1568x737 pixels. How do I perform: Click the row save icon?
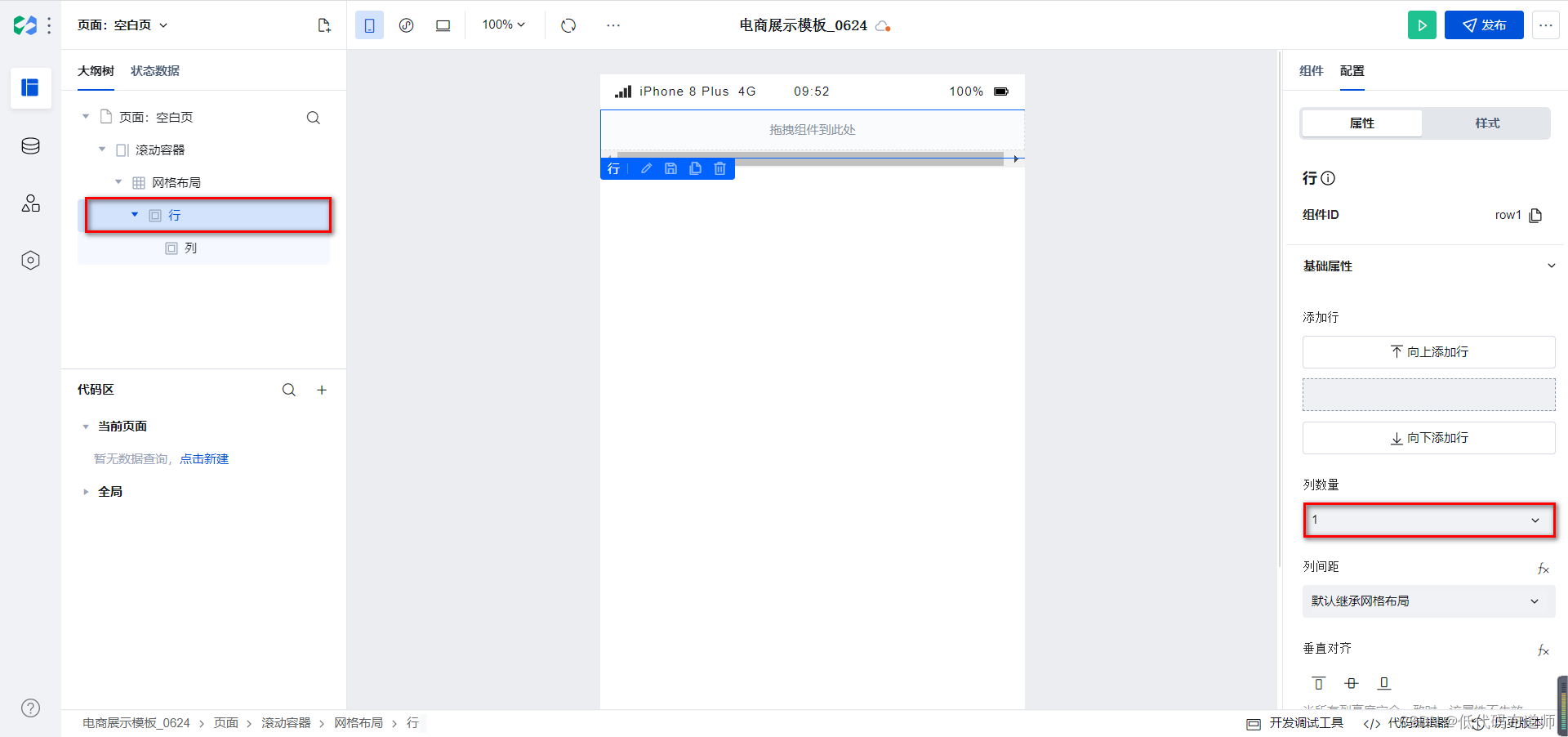click(x=670, y=168)
